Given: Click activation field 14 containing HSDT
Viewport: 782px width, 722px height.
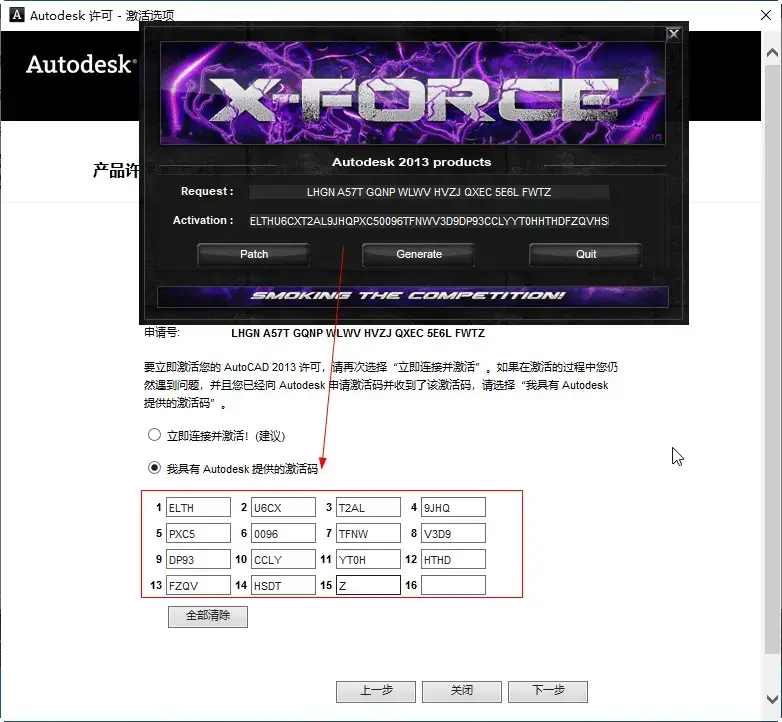Looking at the screenshot, I should click(283, 585).
